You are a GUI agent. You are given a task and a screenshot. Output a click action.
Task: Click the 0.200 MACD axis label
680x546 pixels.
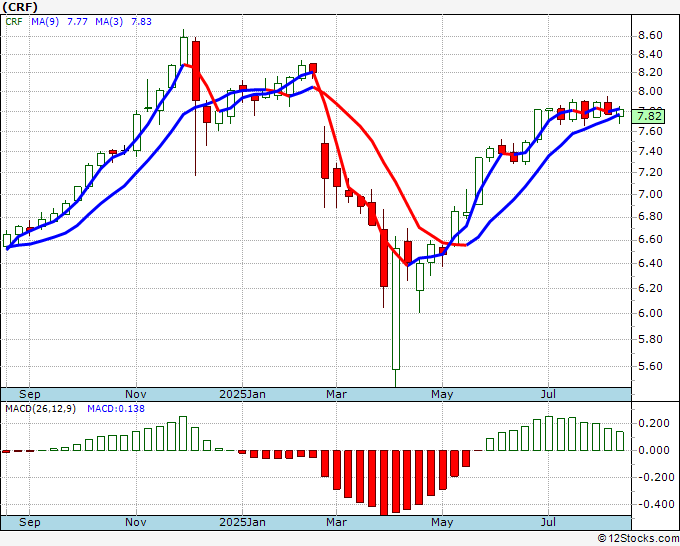click(x=654, y=424)
